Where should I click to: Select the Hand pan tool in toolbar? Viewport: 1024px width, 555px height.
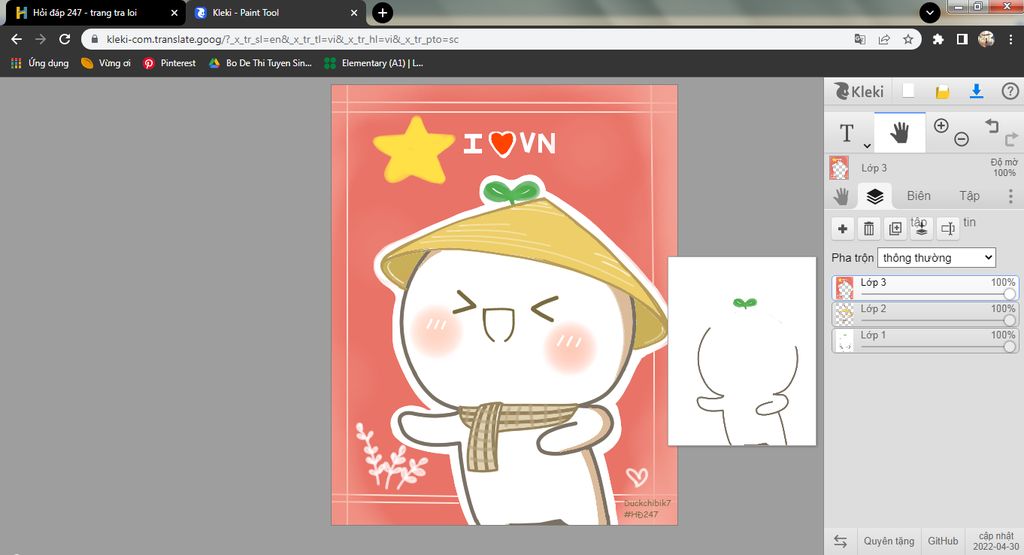click(x=899, y=133)
